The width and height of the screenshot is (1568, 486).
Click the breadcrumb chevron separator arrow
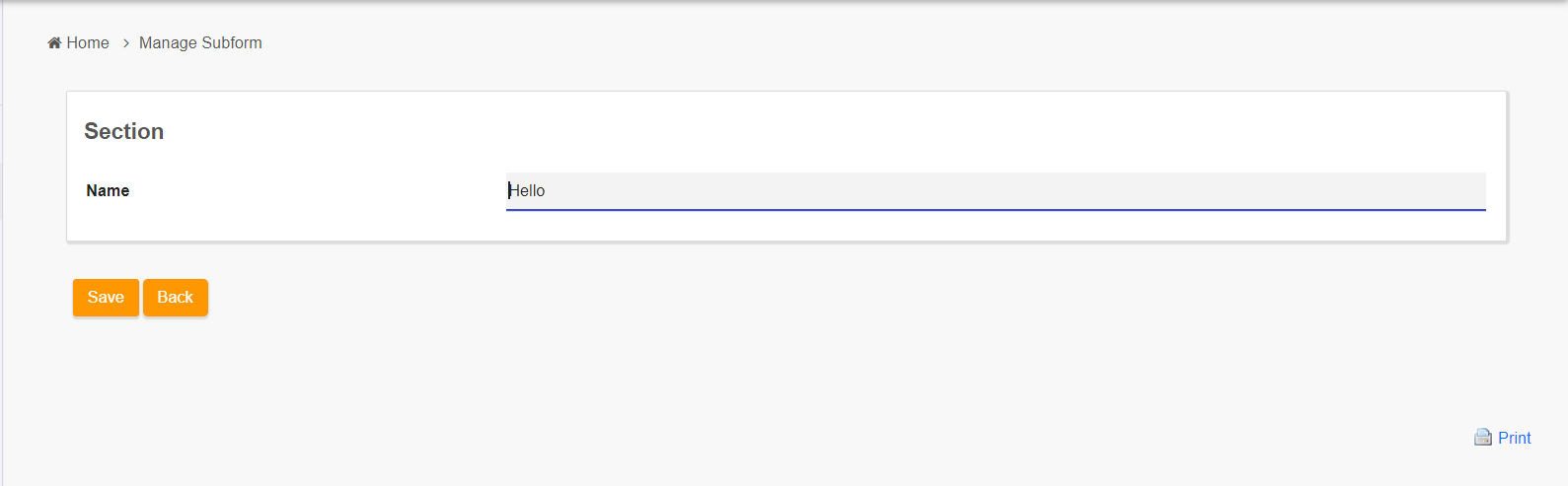[126, 43]
